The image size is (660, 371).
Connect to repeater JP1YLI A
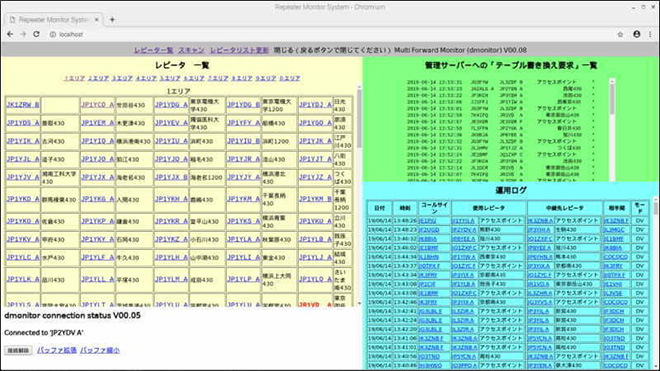tap(244, 257)
